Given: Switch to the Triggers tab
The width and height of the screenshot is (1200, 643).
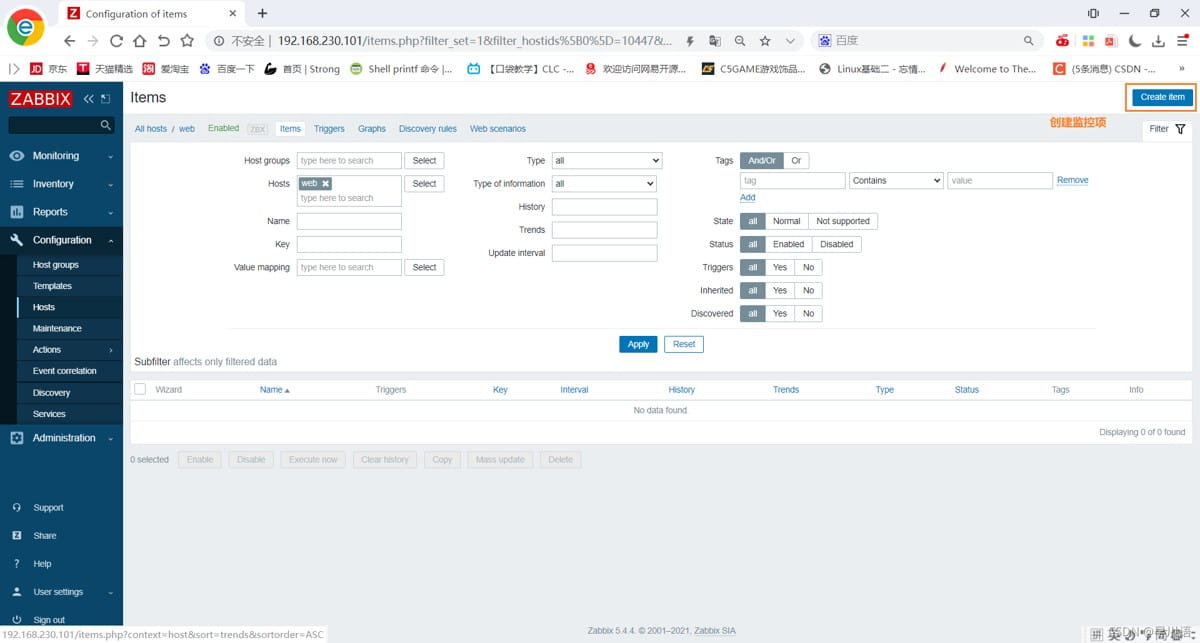Looking at the screenshot, I should pyautogui.click(x=329, y=129).
